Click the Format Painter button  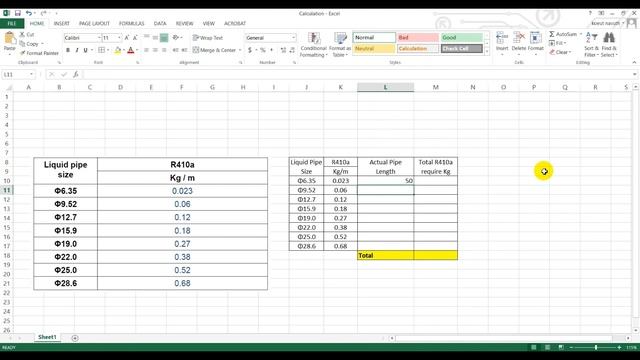coord(39,53)
